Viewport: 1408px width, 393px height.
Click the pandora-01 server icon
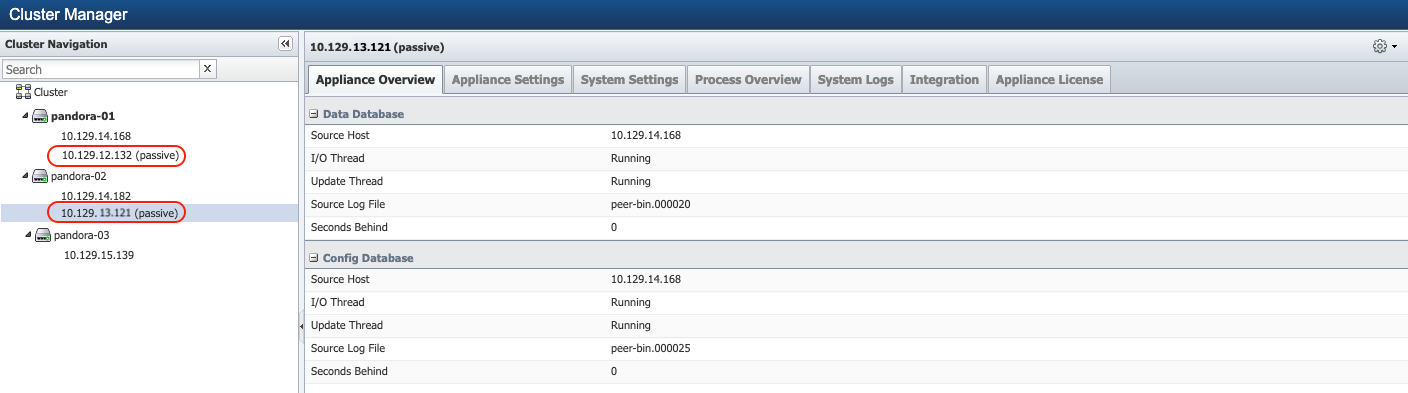click(x=40, y=116)
